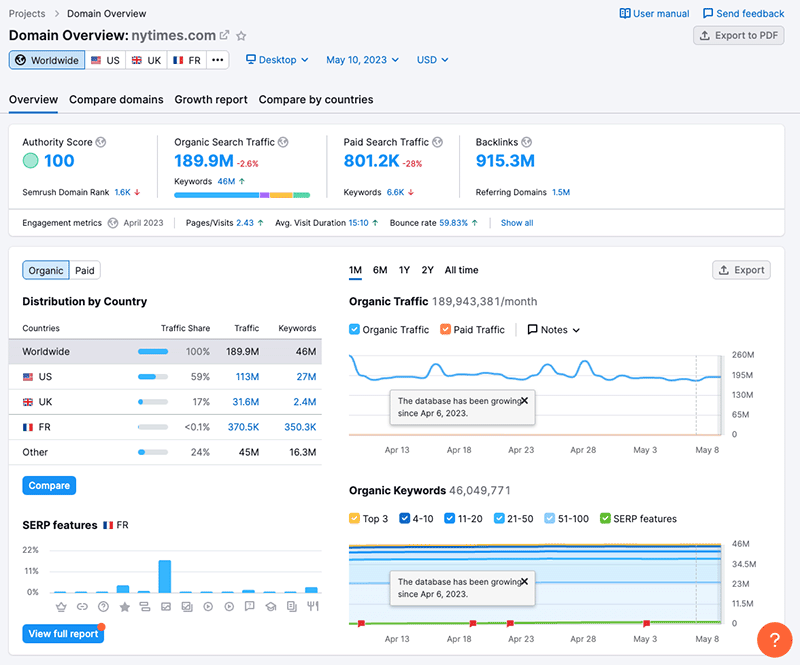Toggle the 4-10 keywords checkbox
This screenshot has width=800, height=665.
[x=404, y=519]
